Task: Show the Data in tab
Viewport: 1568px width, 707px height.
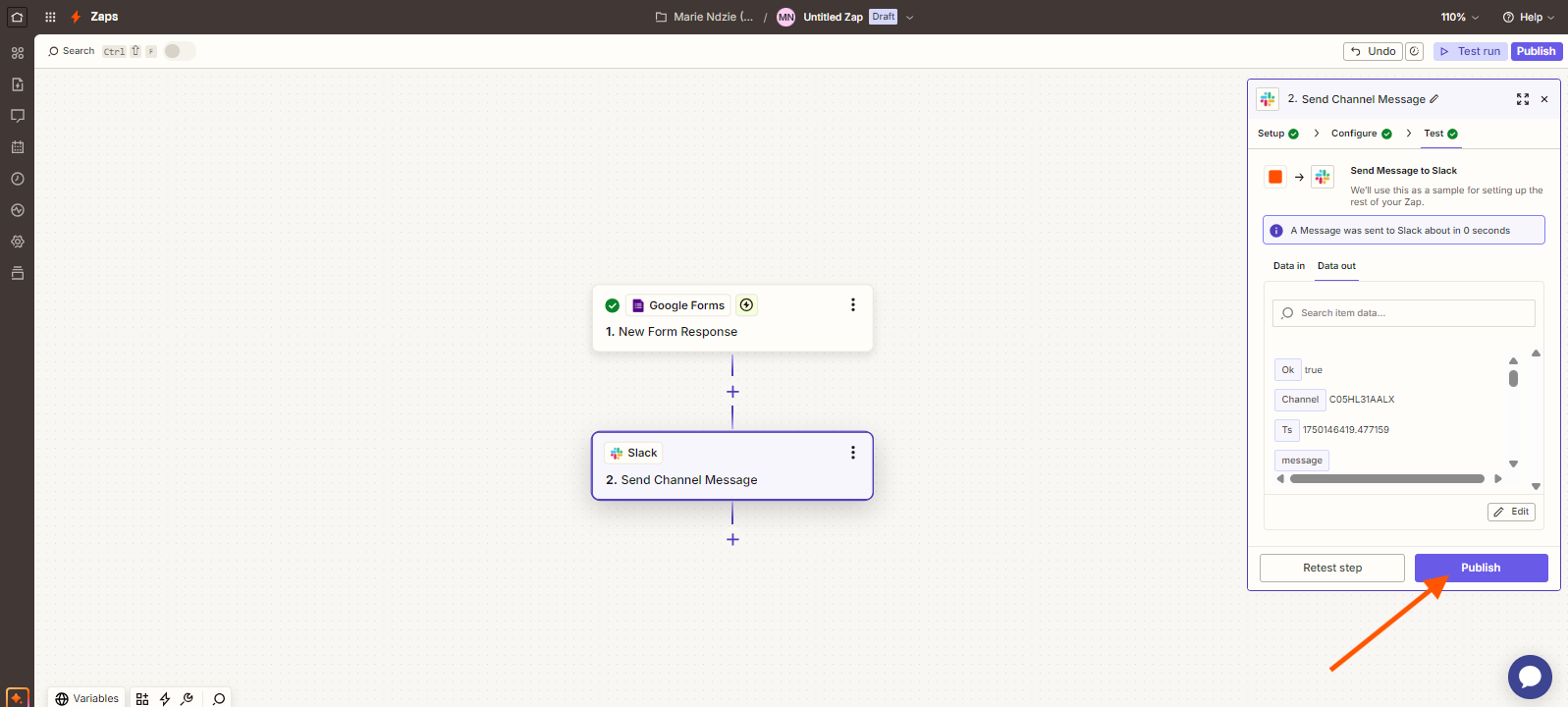Action: pos(1289,266)
